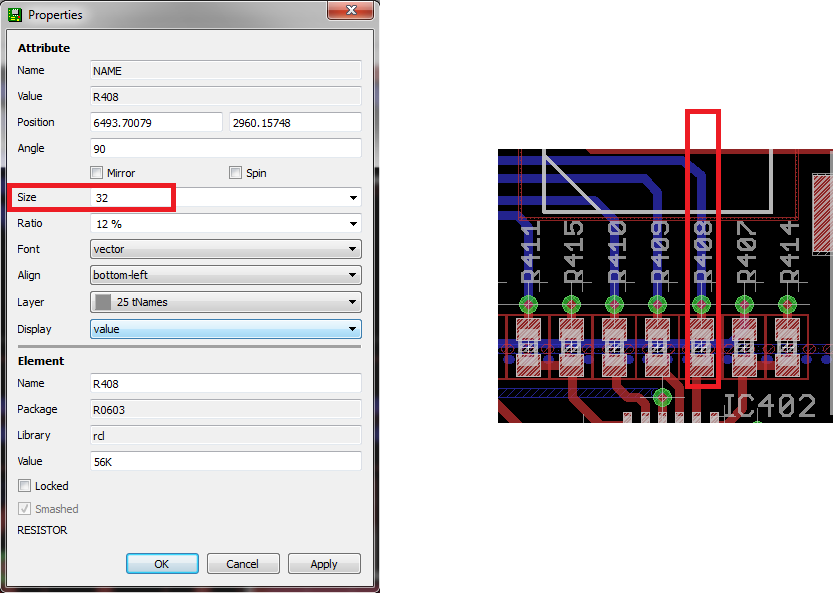Open the Layer dropdown showing 25 tNames
The image size is (834, 596).
coord(353,302)
